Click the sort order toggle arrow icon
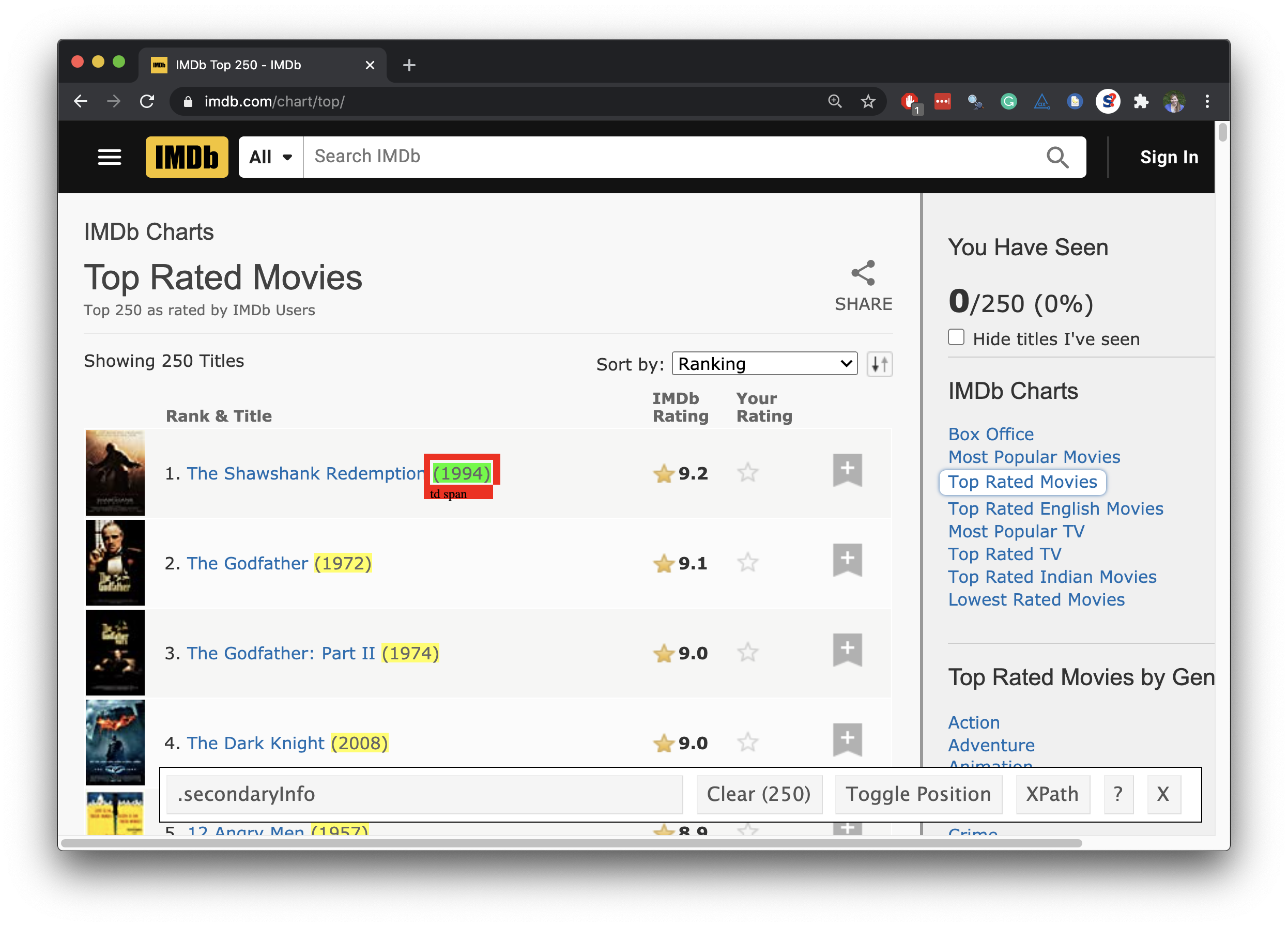This screenshot has height=927, width=1288. click(x=879, y=363)
